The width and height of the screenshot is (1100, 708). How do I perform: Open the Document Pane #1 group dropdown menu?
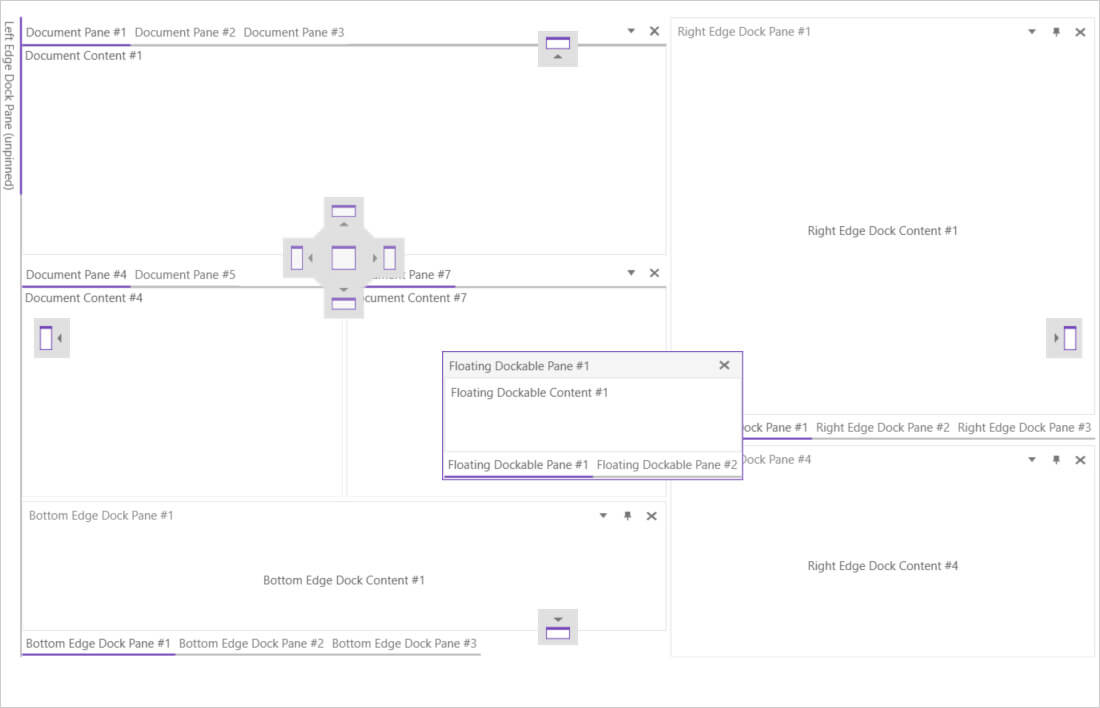click(x=631, y=31)
